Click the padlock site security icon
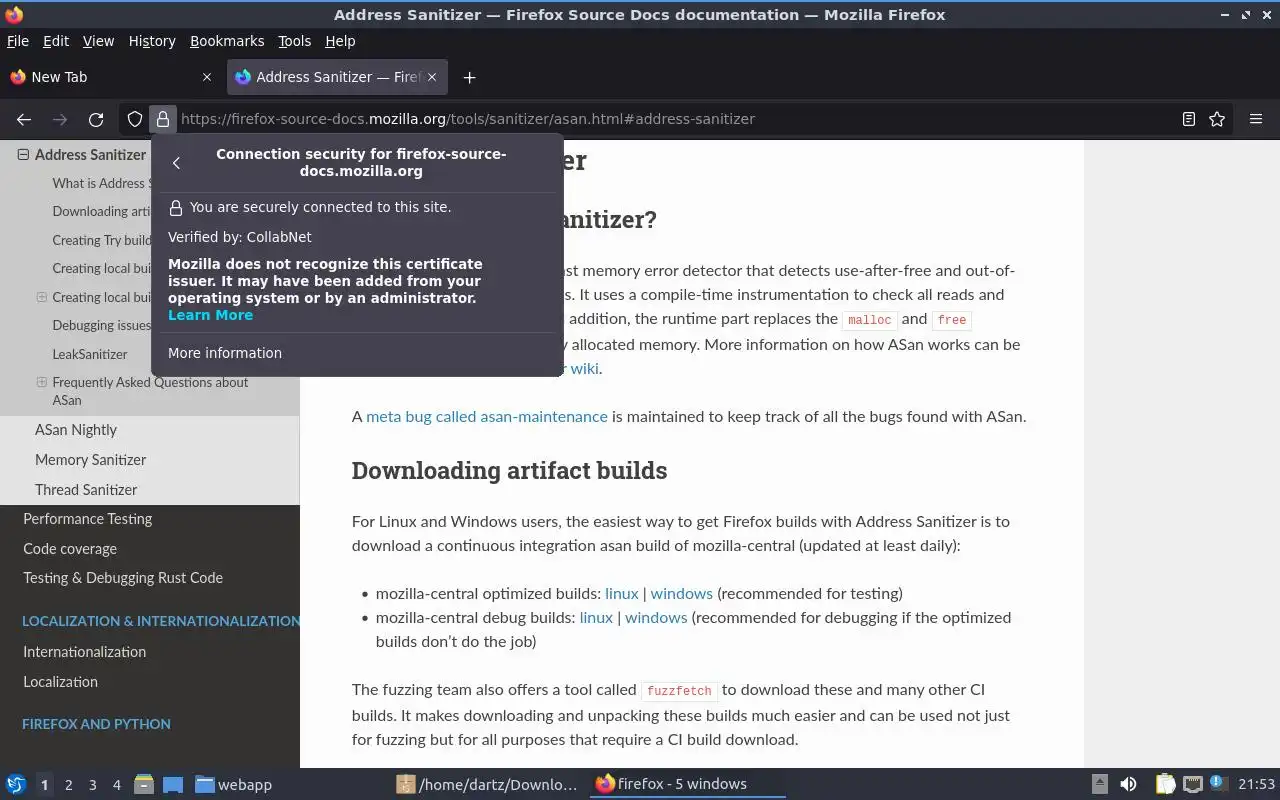The height and width of the screenshot is (800, 1280). 163,119
